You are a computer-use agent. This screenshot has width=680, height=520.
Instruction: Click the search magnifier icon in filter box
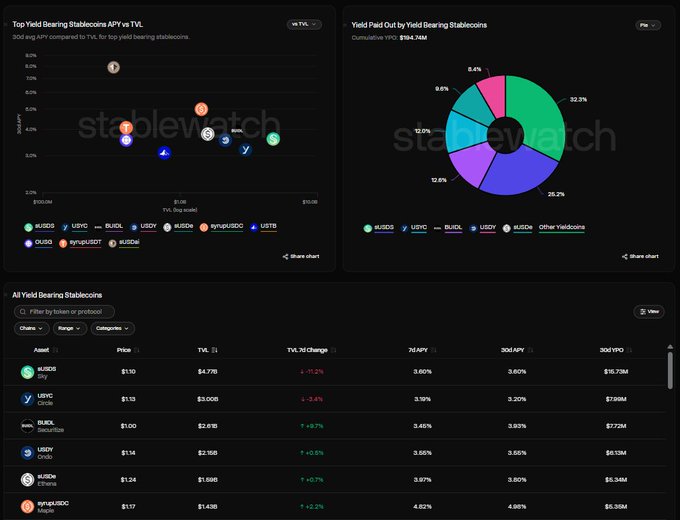click(x=23, y=312)
